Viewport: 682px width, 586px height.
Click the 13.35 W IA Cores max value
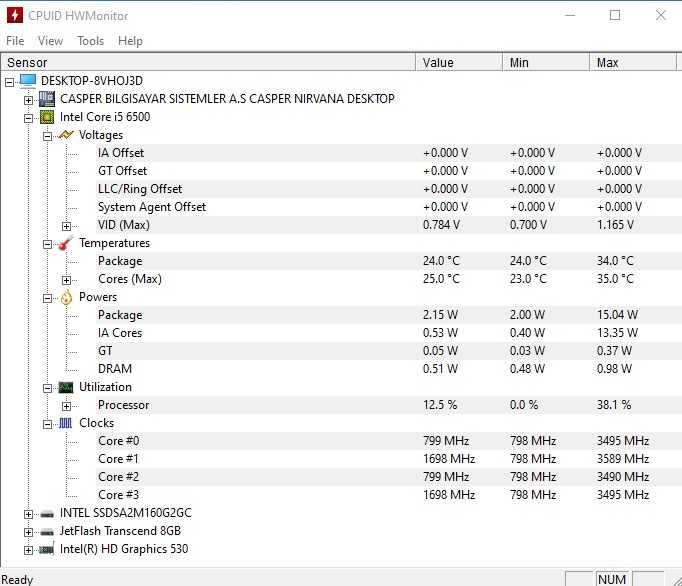617,333
